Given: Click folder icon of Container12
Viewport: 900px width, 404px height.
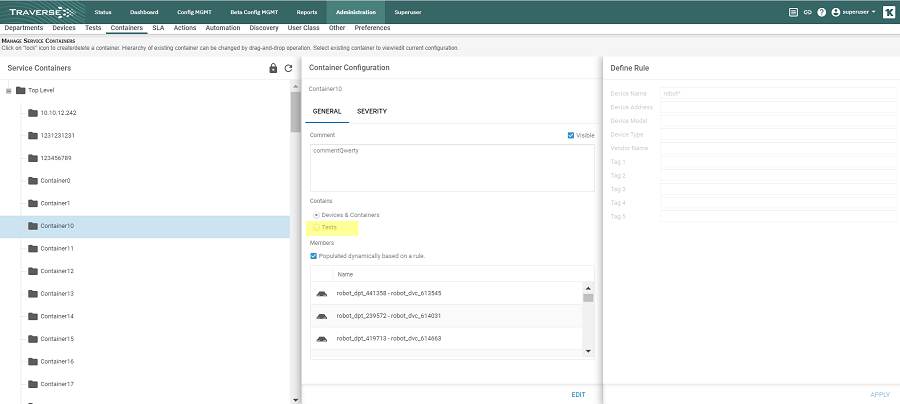Looking at the screenshot, I should pyautogui.click(x=33, y=271).
